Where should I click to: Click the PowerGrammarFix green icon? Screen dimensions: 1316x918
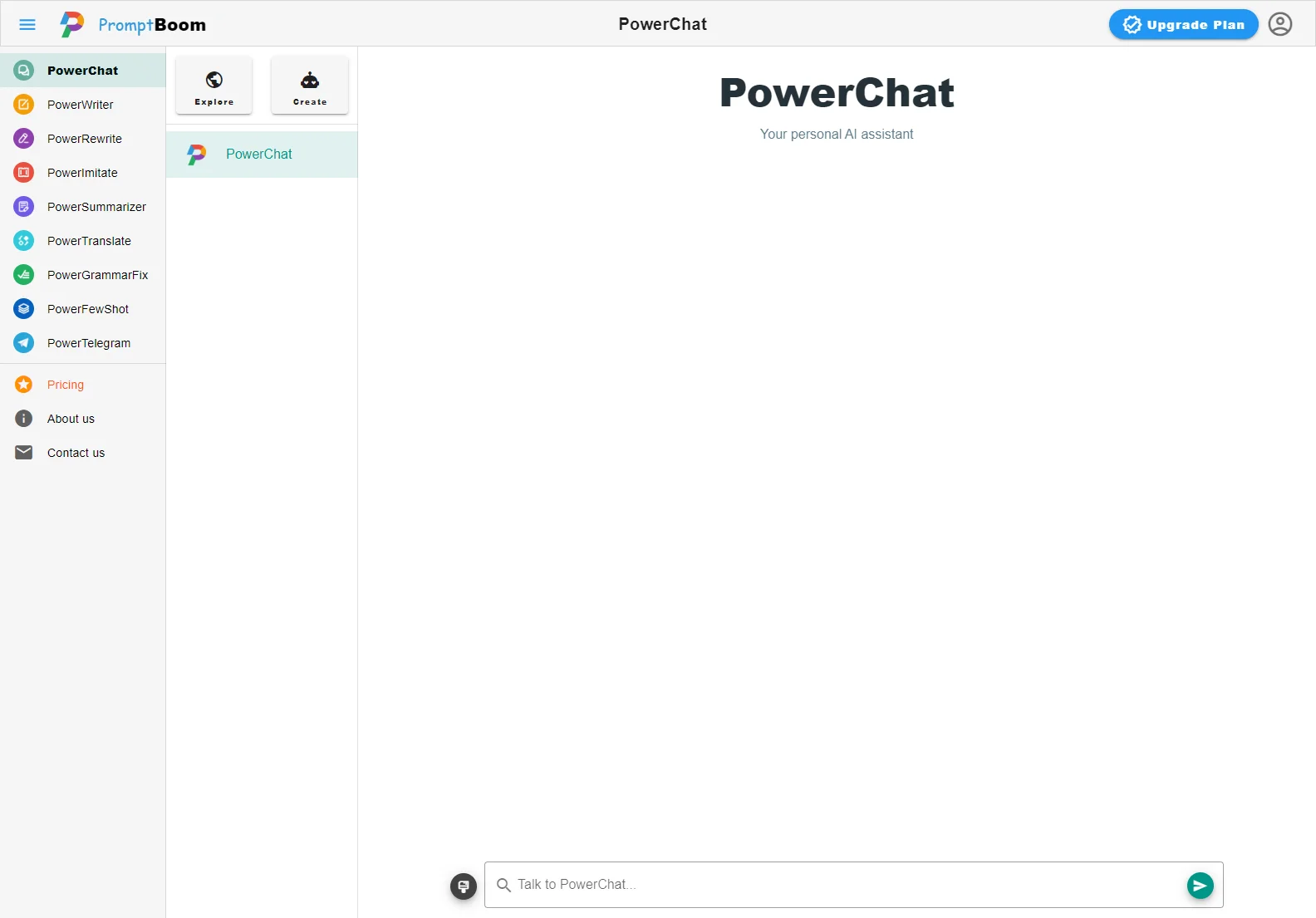[24, 275]
